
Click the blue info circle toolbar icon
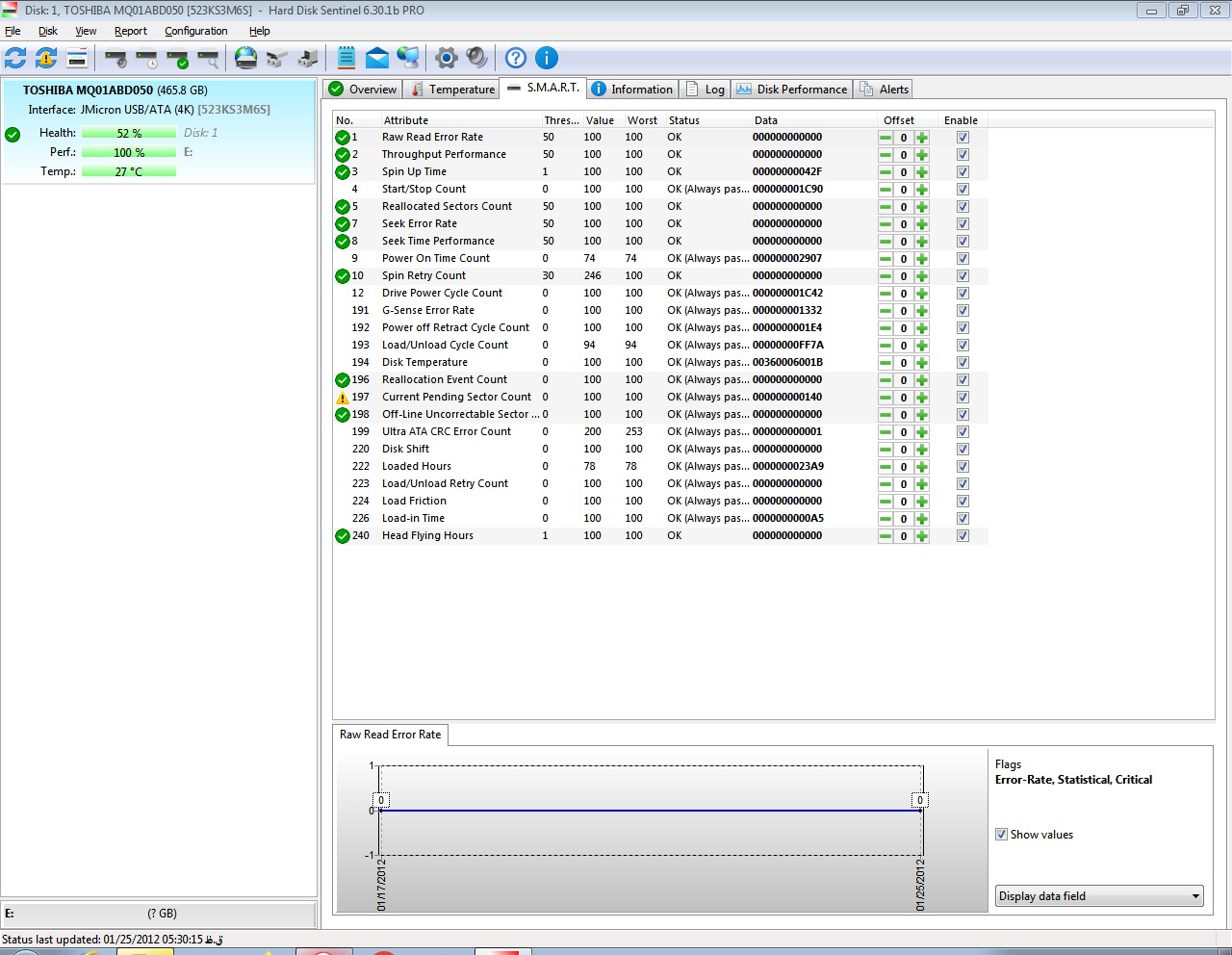[x=546, y=58]
